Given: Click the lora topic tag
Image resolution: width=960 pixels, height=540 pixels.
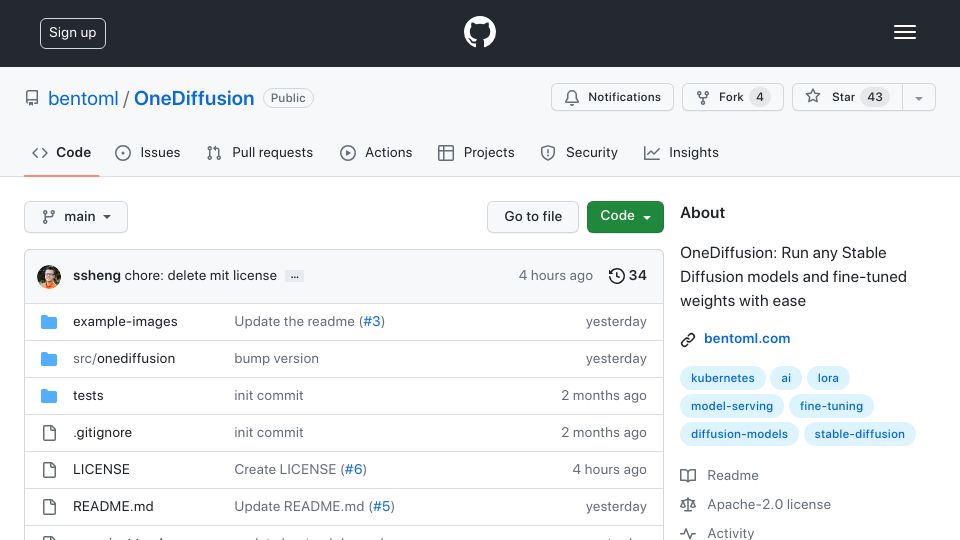Looking at the screenshot, I should 828,378.
